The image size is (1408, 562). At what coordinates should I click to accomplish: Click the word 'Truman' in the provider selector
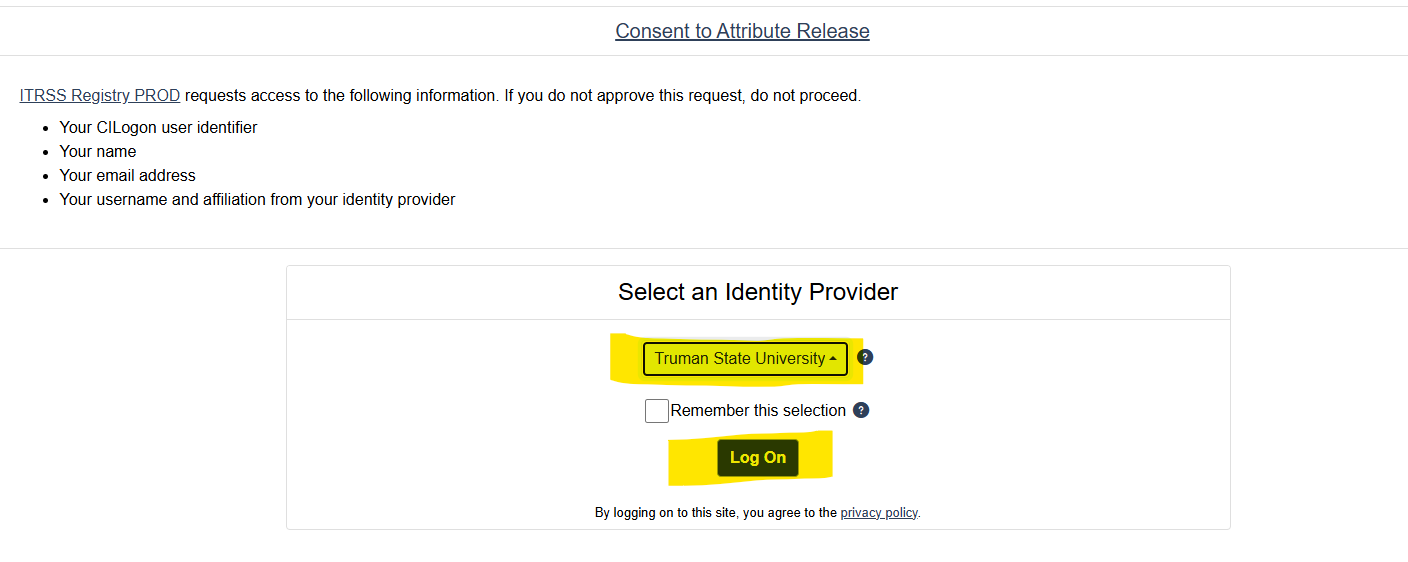(681, 359)
